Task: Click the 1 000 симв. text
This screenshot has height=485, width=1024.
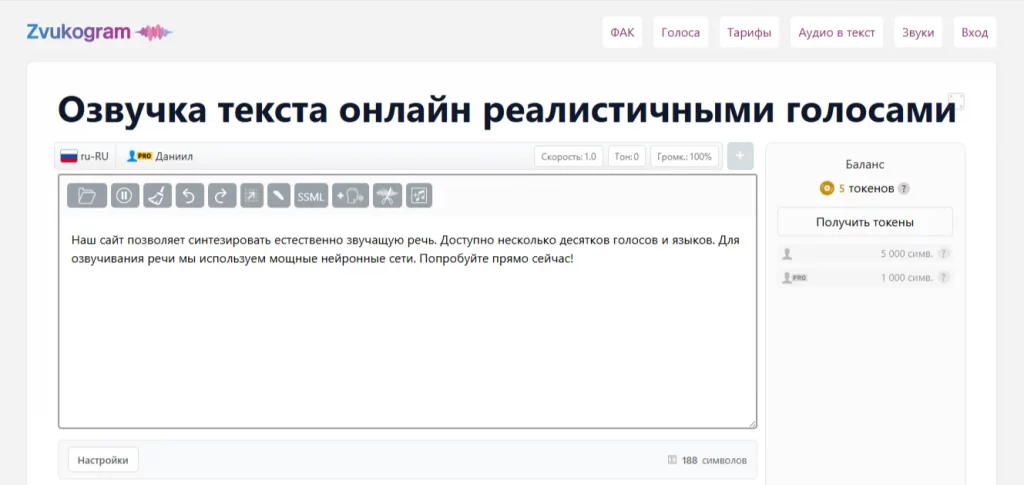Action: [906, 277]
